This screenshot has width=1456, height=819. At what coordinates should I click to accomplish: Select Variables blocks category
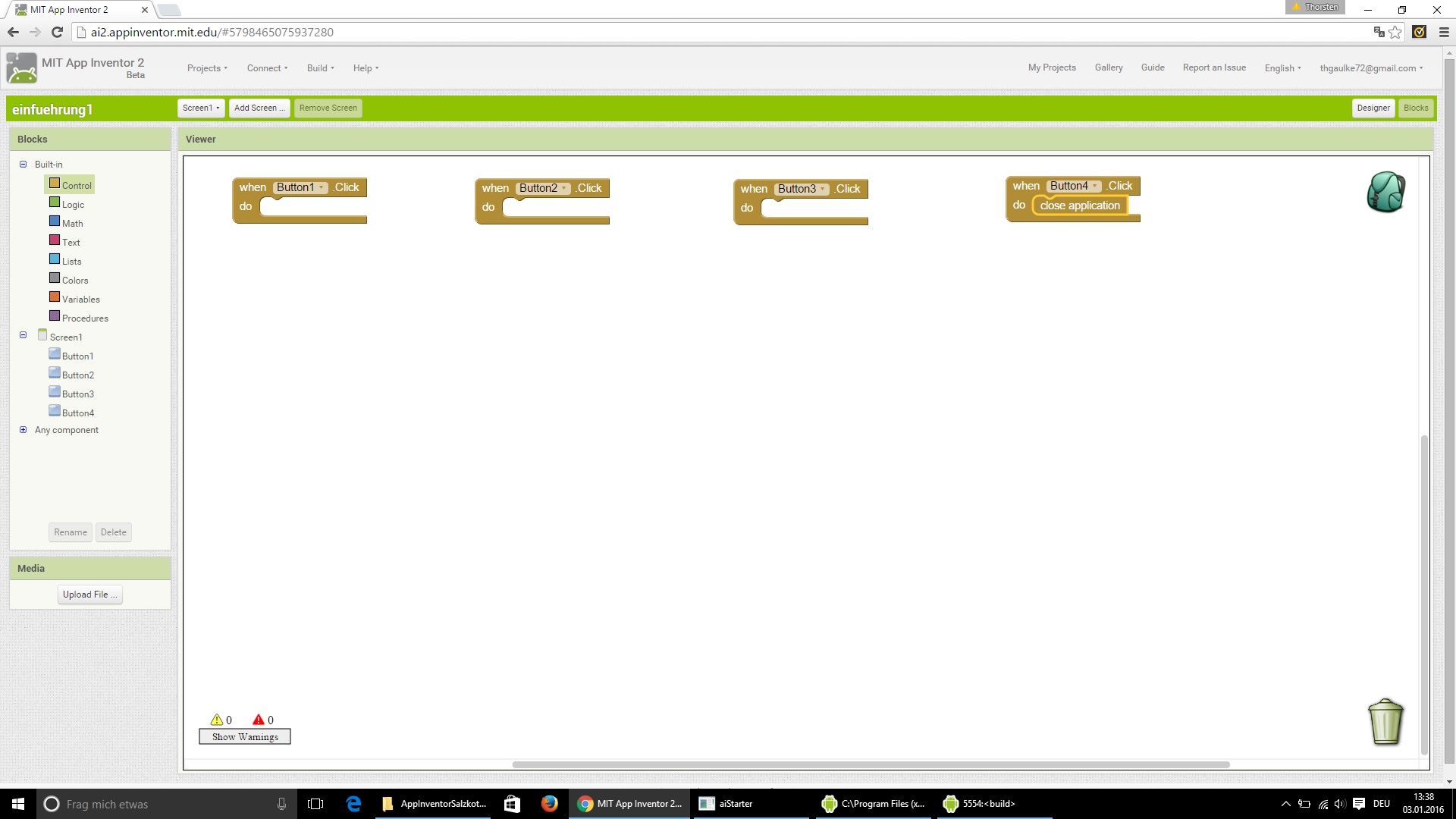click(74, 299)
